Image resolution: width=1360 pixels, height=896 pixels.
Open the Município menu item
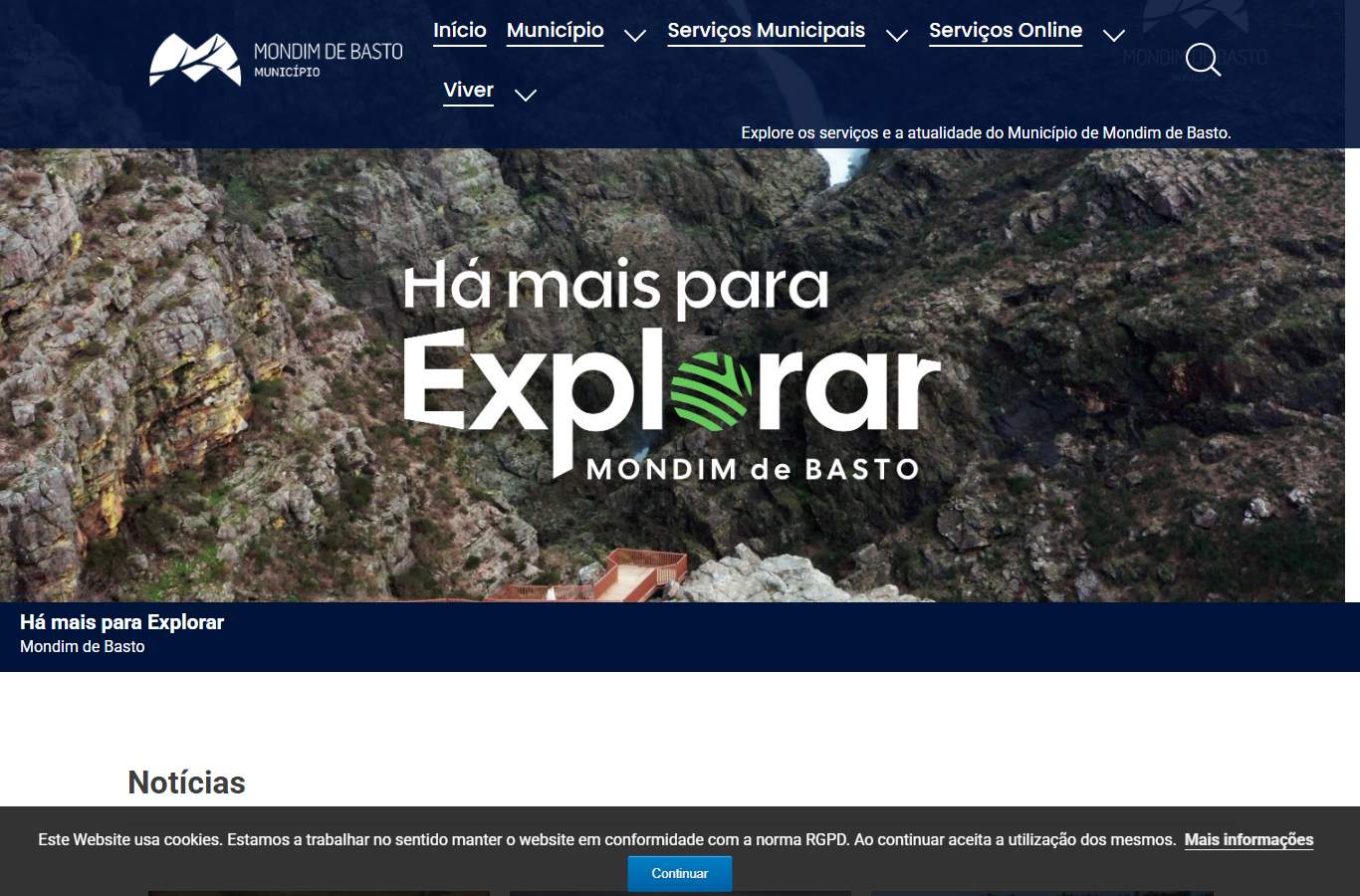(555, 31)
